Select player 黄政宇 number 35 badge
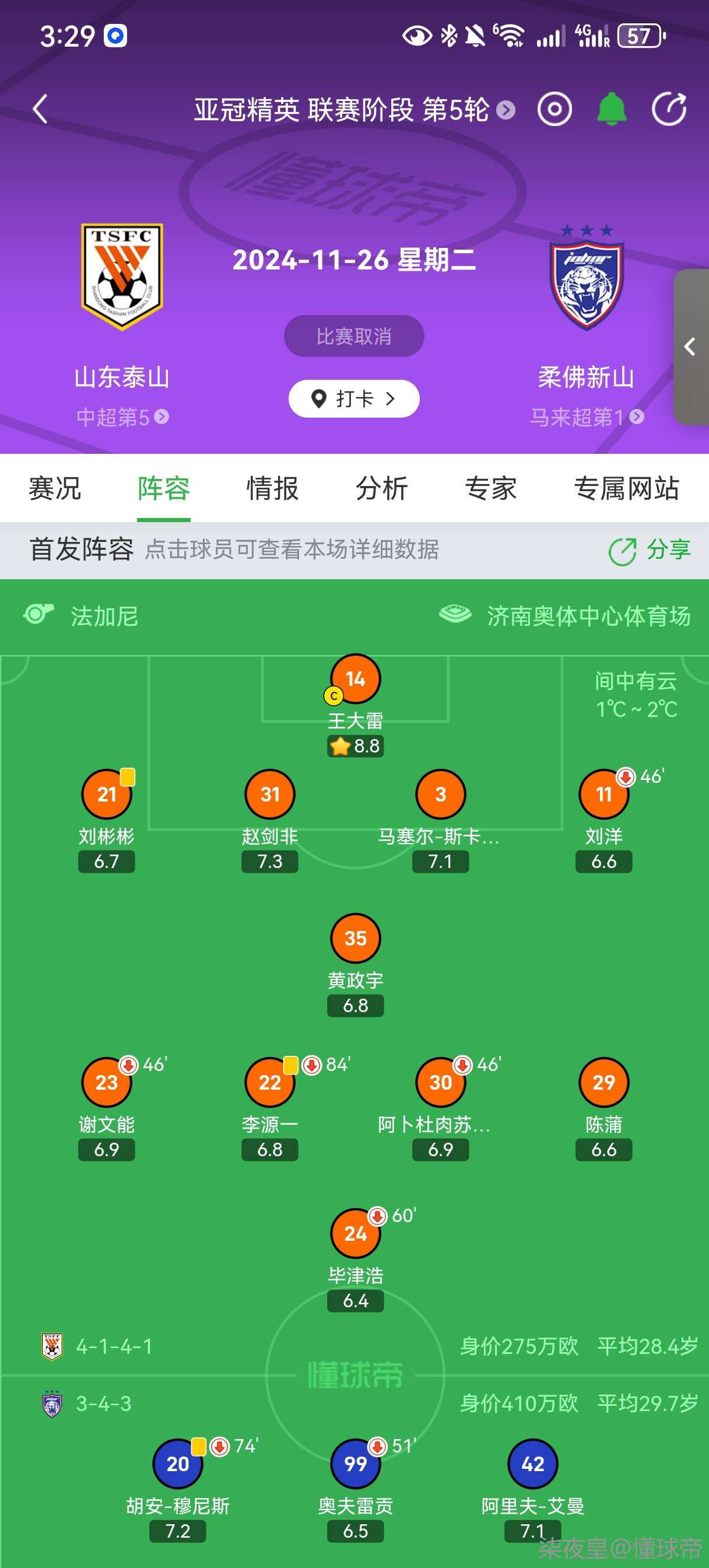The height and width of the screenshot is (1568, 709). point(356,938)
